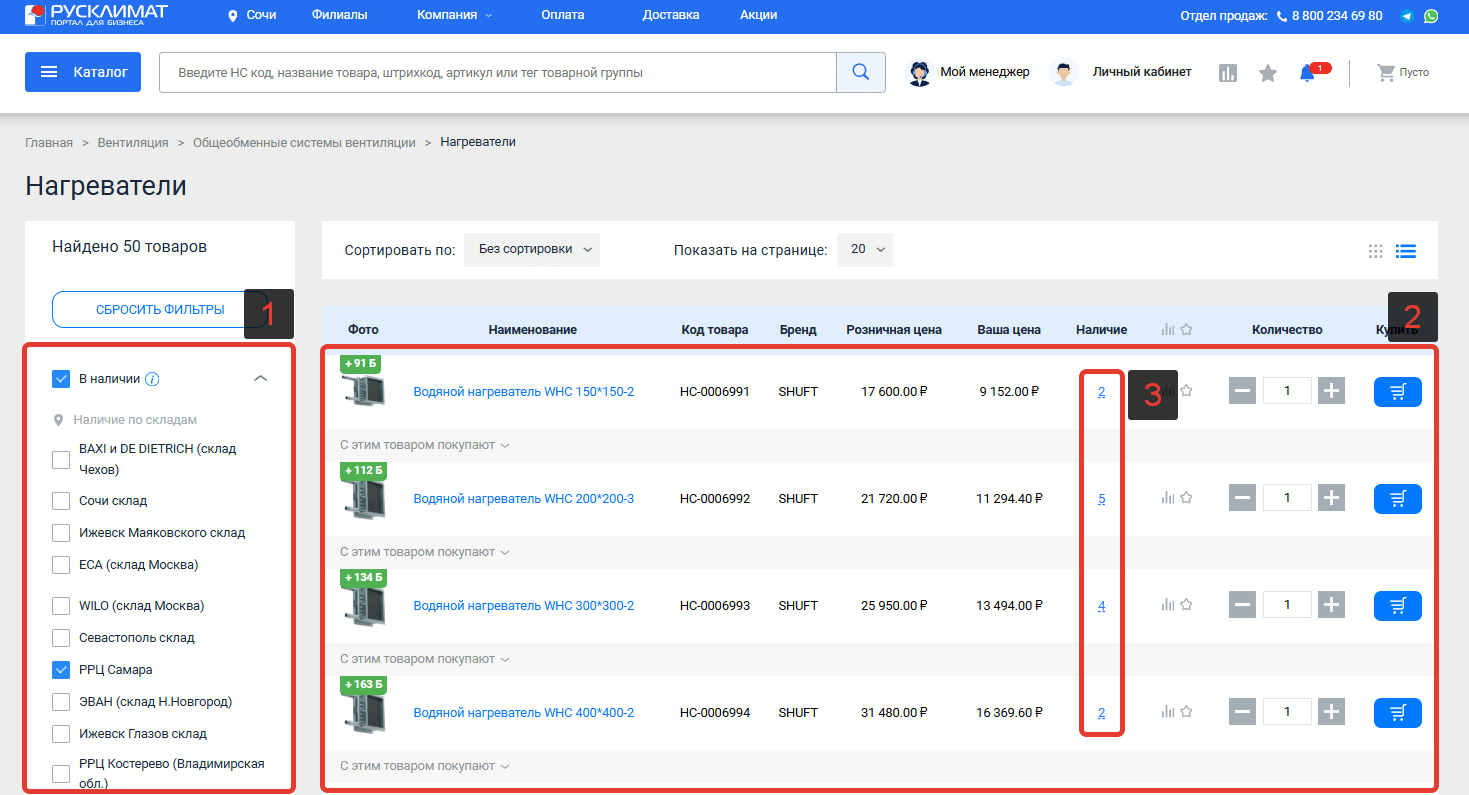The height and width of the screenshot is (795, 1469).
Task: Switch to grid view layout icon
Action: pyautogui.click(x=1375, y=251)
